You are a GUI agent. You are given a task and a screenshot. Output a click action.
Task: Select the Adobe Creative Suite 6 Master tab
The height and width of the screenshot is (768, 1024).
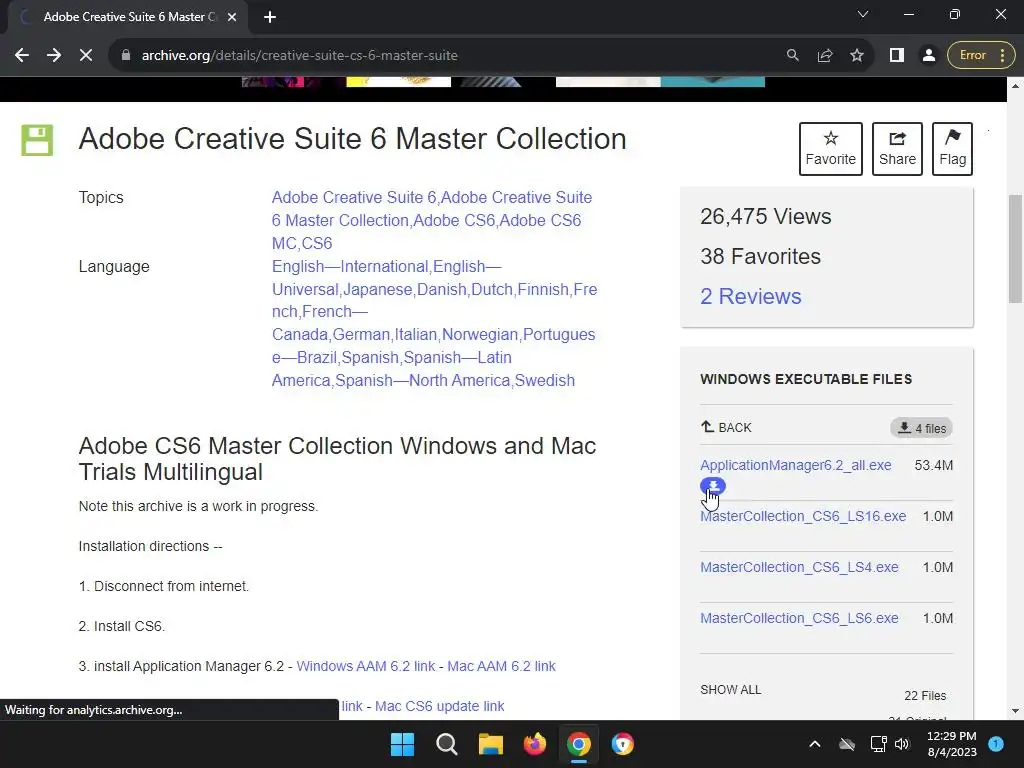click(129, 17)
